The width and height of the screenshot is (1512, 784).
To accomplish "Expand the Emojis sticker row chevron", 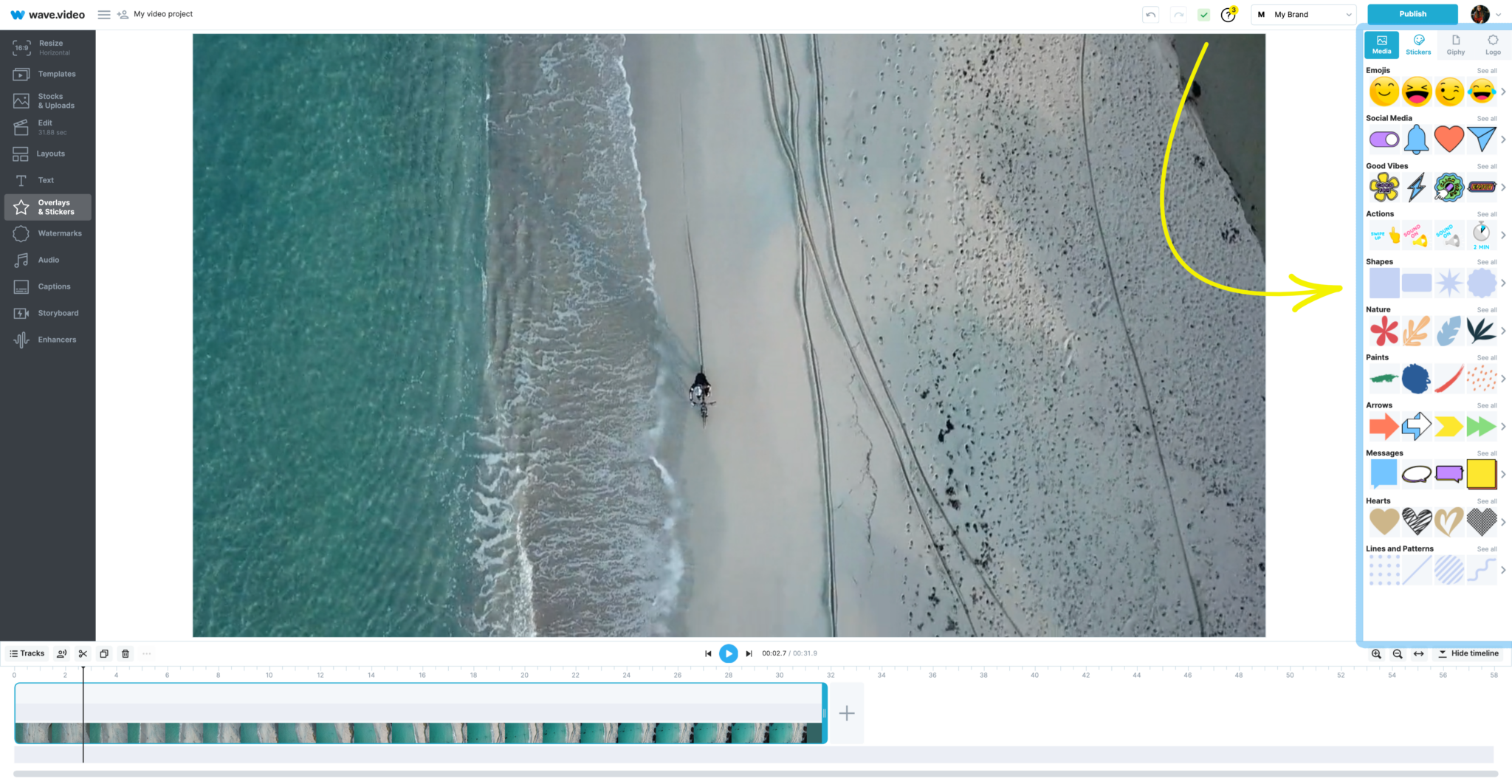I will pyautogui.click(x=1505, y=91).
